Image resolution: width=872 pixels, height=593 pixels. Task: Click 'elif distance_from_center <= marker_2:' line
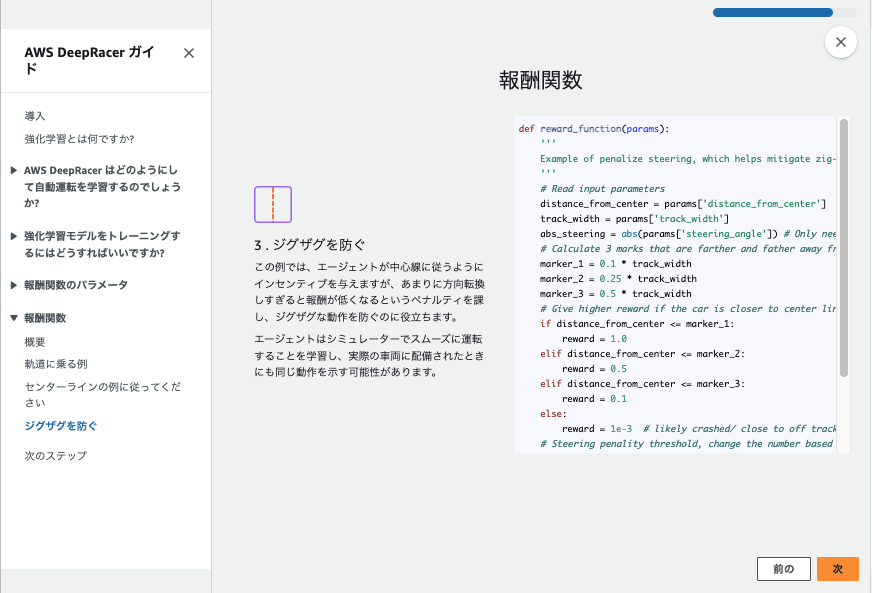coord(642,354)
